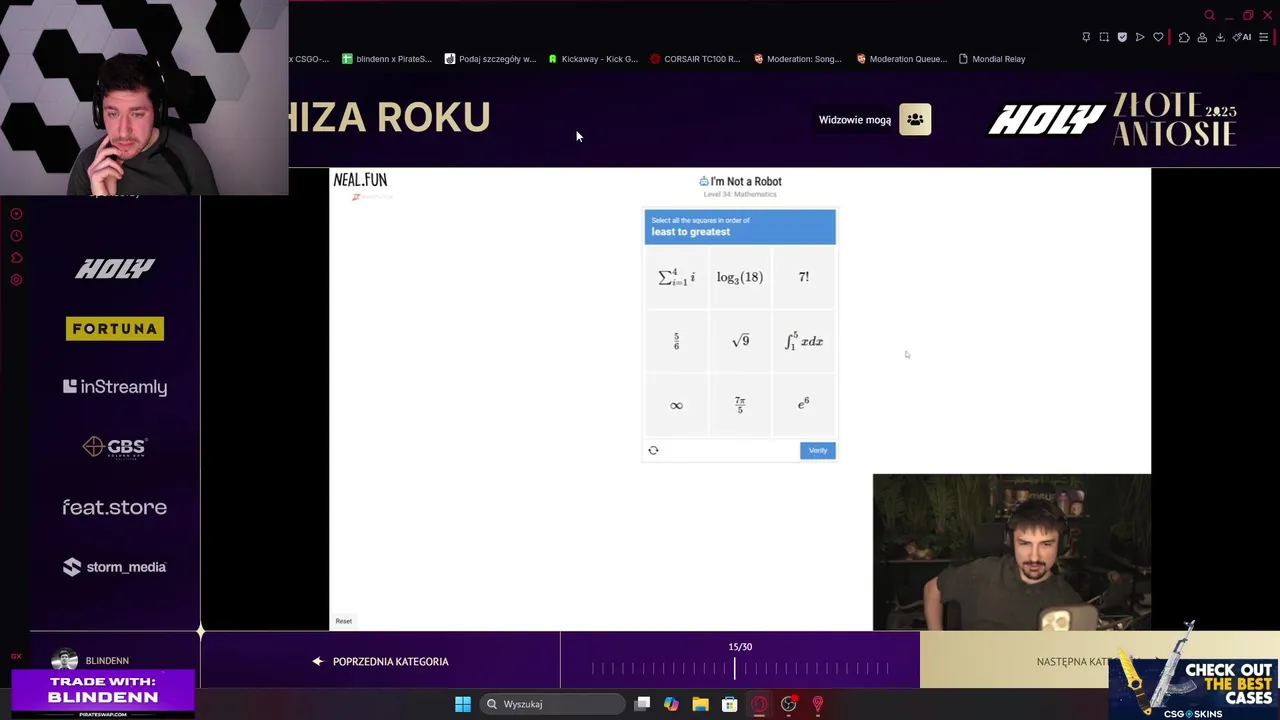Click the viewers group icon button
Image resolution: width=1280 pixels, height=720 pixels.
(x=915, y=120)
